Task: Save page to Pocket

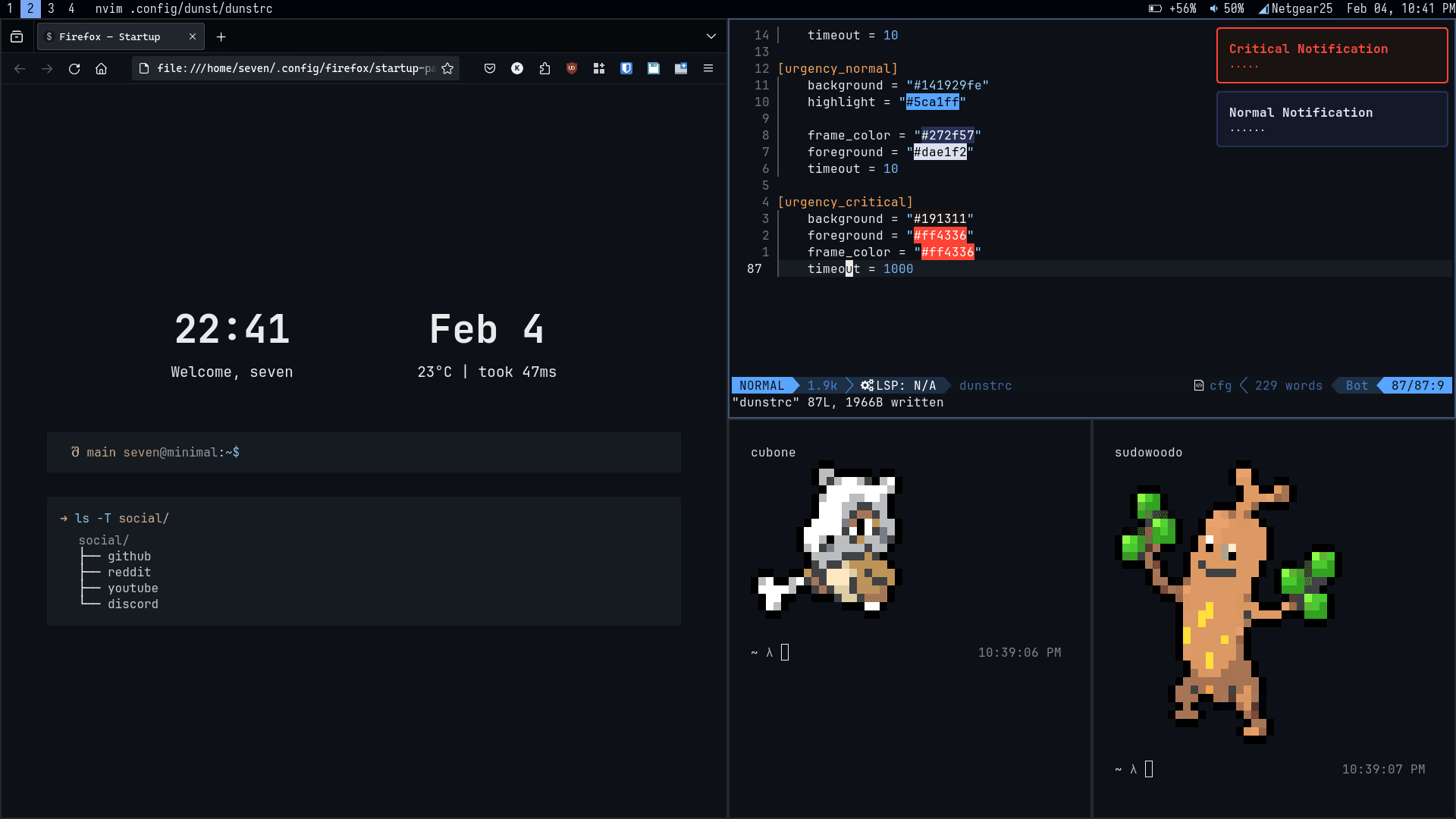Action: (x=490, y=68)
